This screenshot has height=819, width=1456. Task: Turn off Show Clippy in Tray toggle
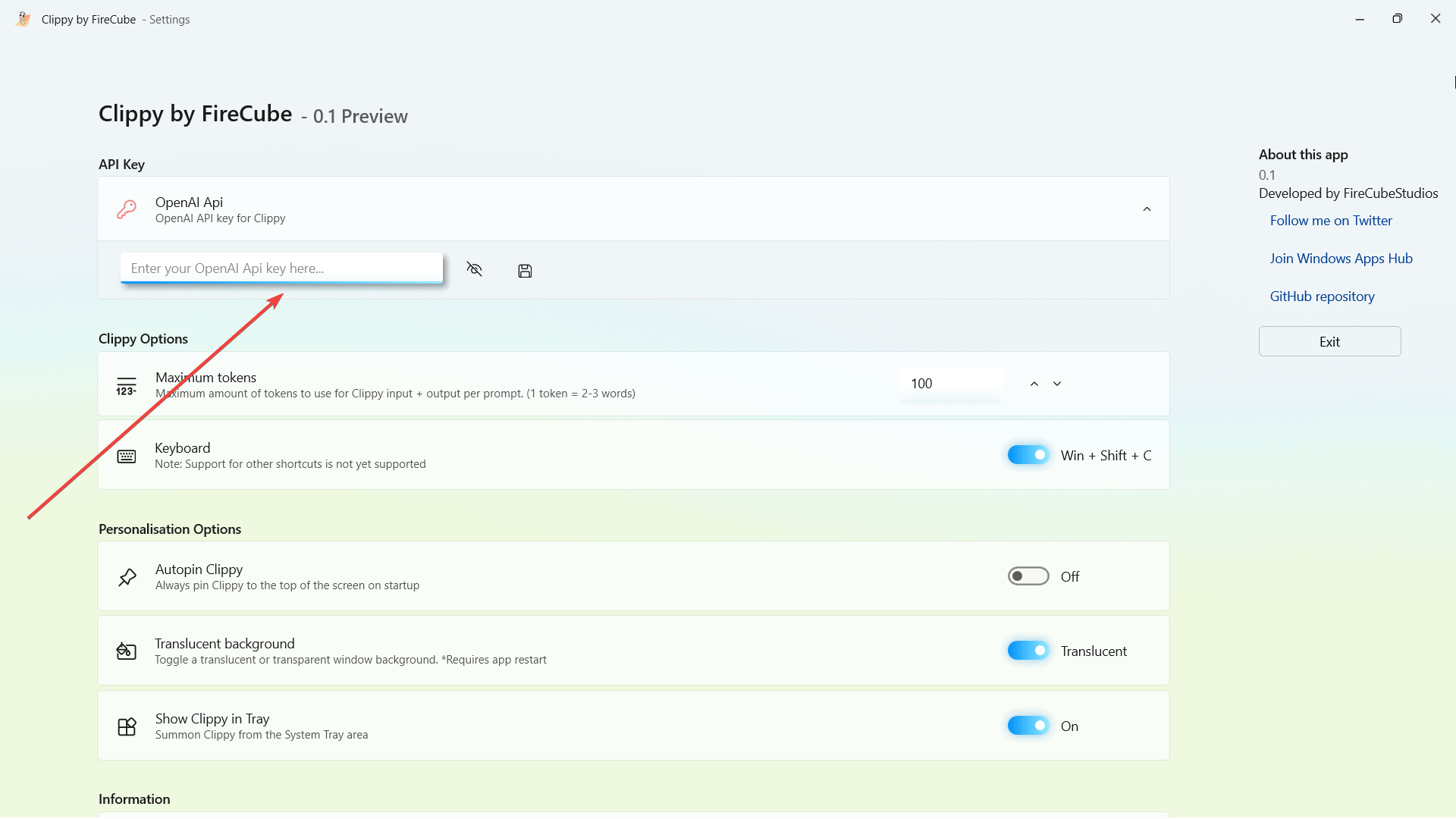point(1028,726)
